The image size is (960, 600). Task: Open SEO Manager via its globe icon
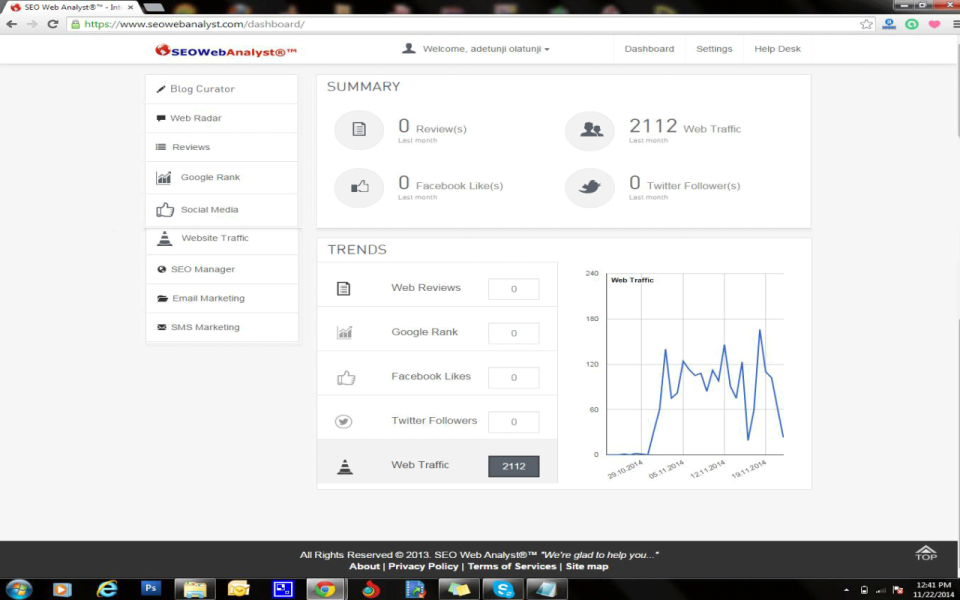(160, 269)
